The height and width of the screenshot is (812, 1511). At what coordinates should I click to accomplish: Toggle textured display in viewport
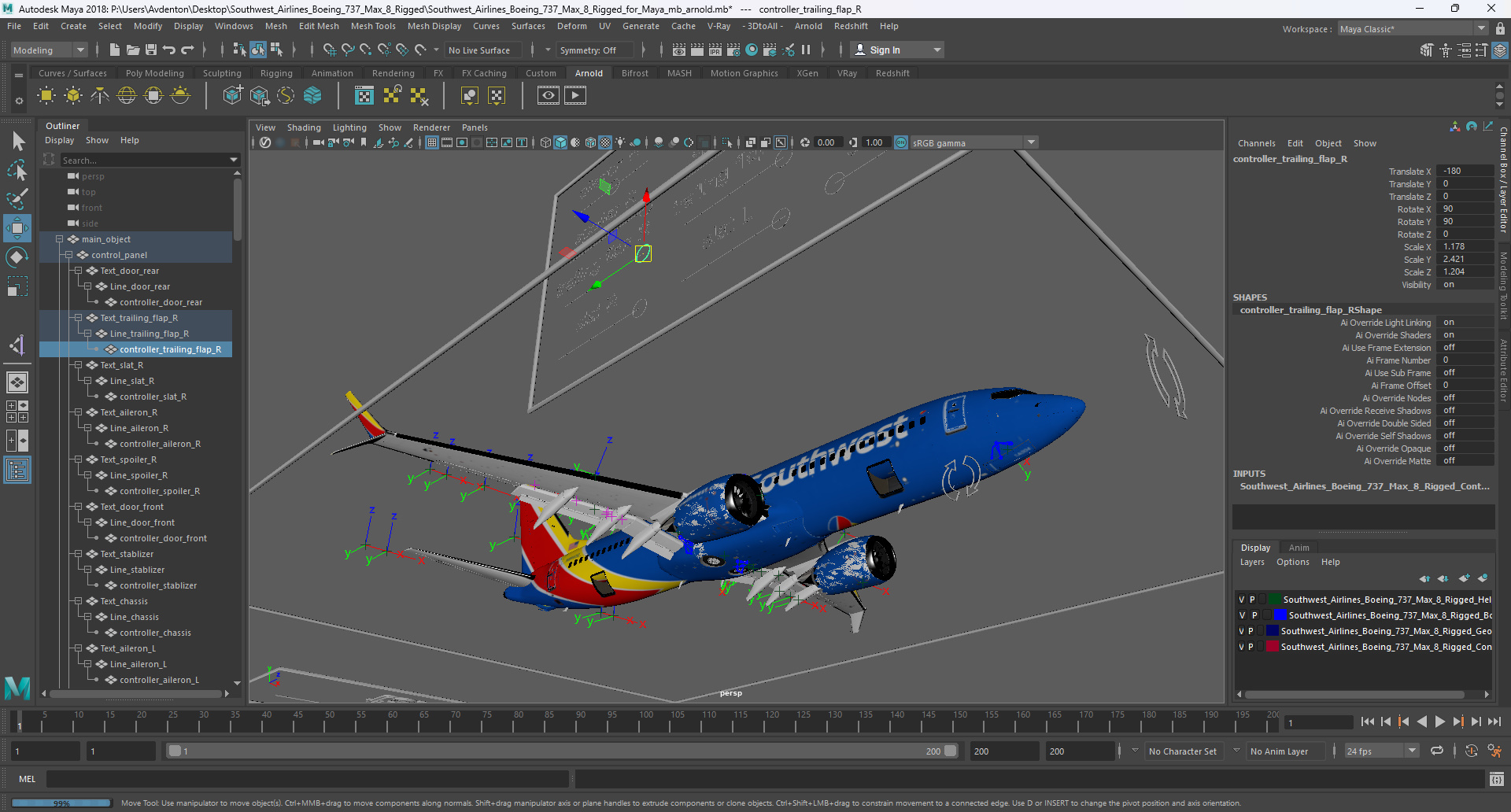click(x=605, y=142)
